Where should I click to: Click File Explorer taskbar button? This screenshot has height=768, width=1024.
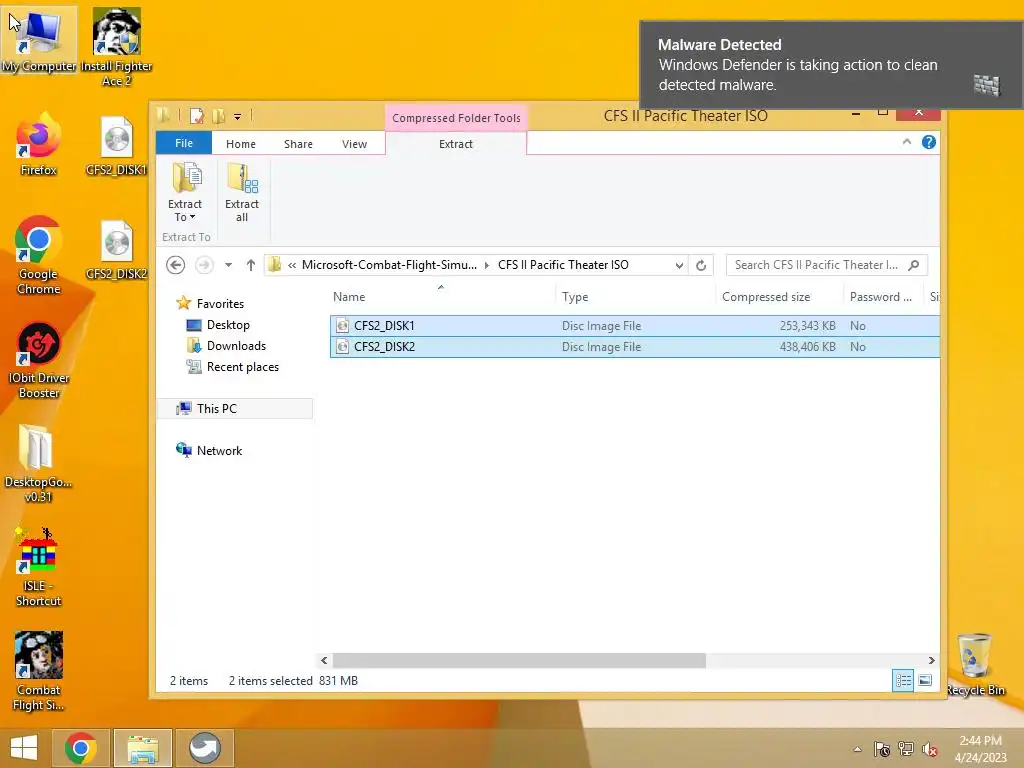coord(143,748)
